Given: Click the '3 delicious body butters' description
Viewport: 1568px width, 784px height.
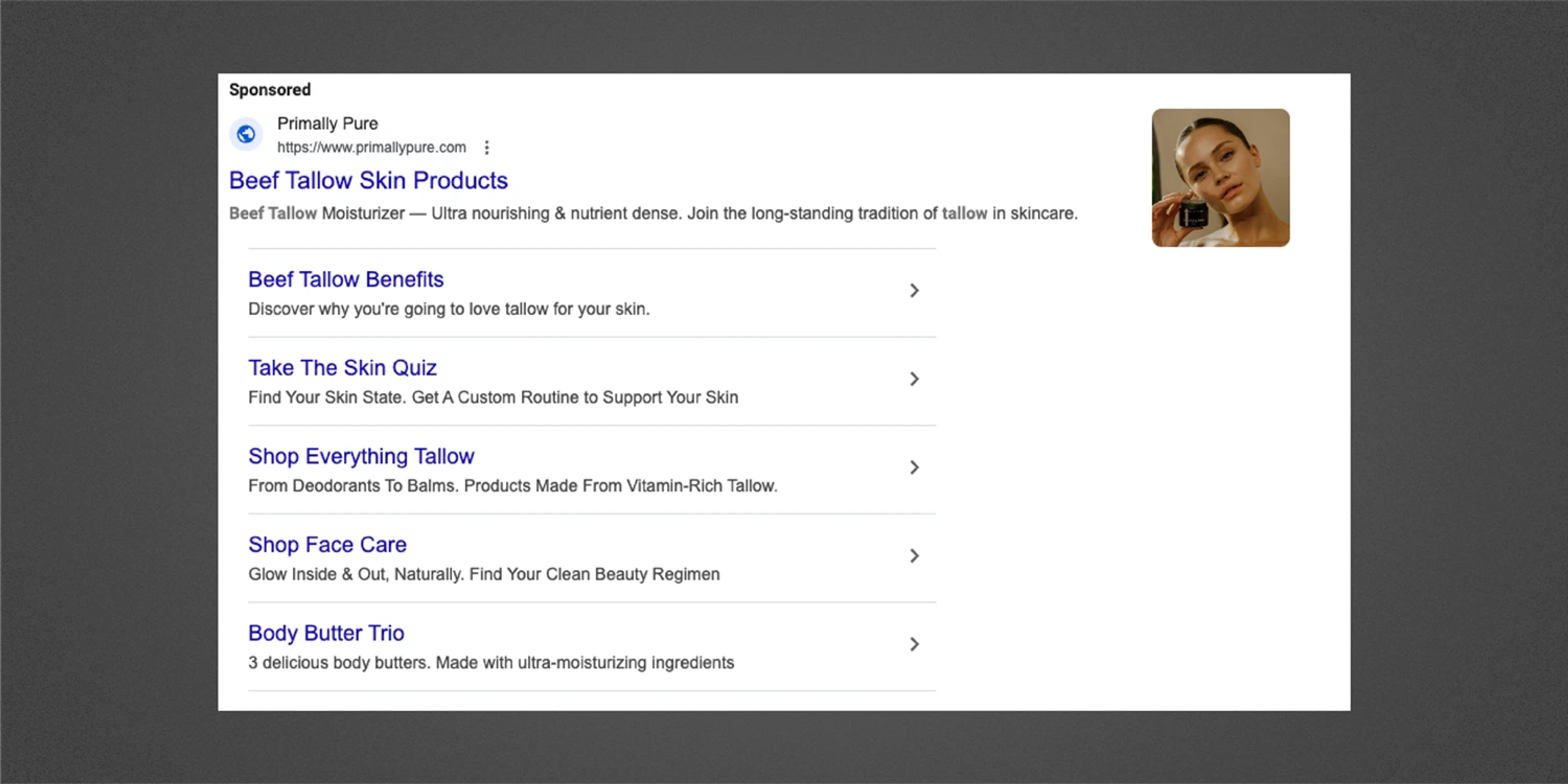Looking at the screenshot, I should tap(490, 663).
